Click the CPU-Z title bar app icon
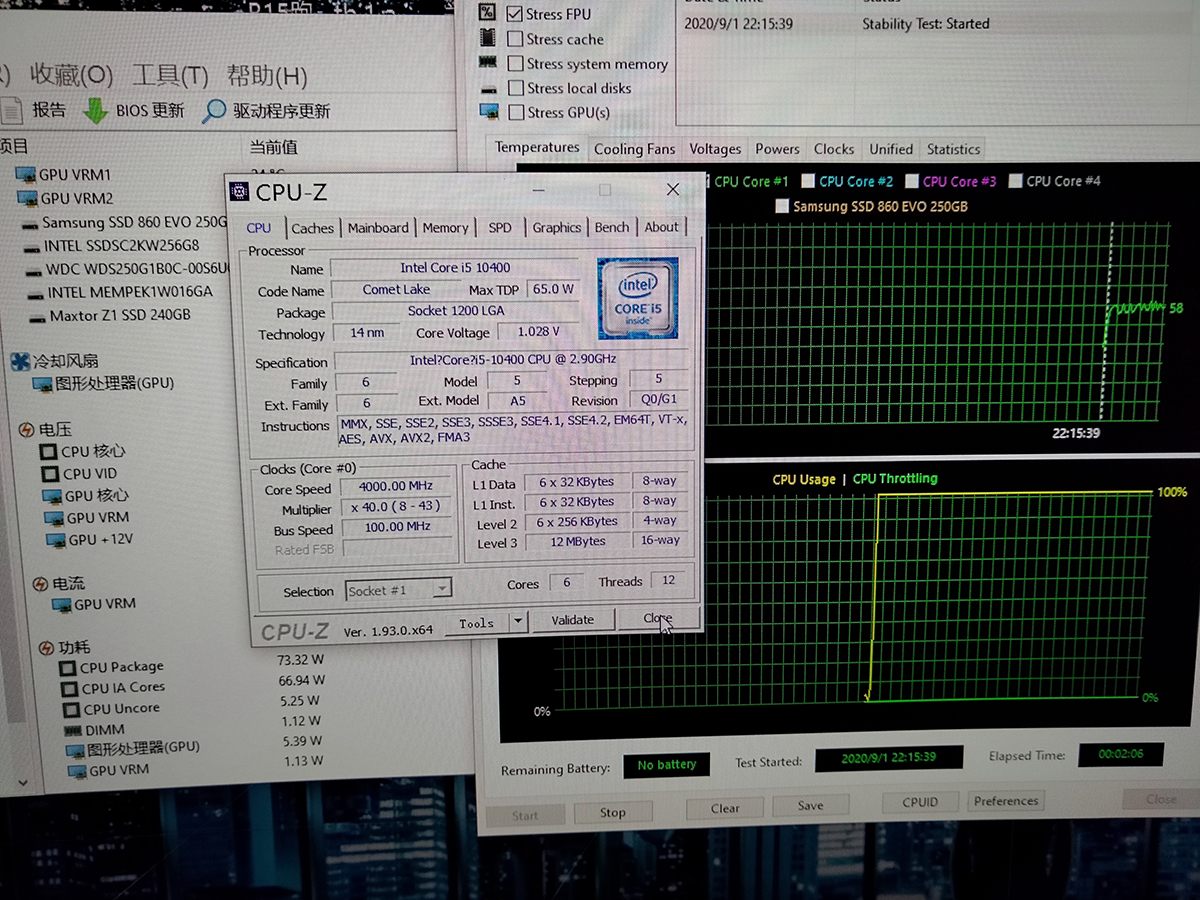Screen dimensions: 1200x900 click(240, 192)
